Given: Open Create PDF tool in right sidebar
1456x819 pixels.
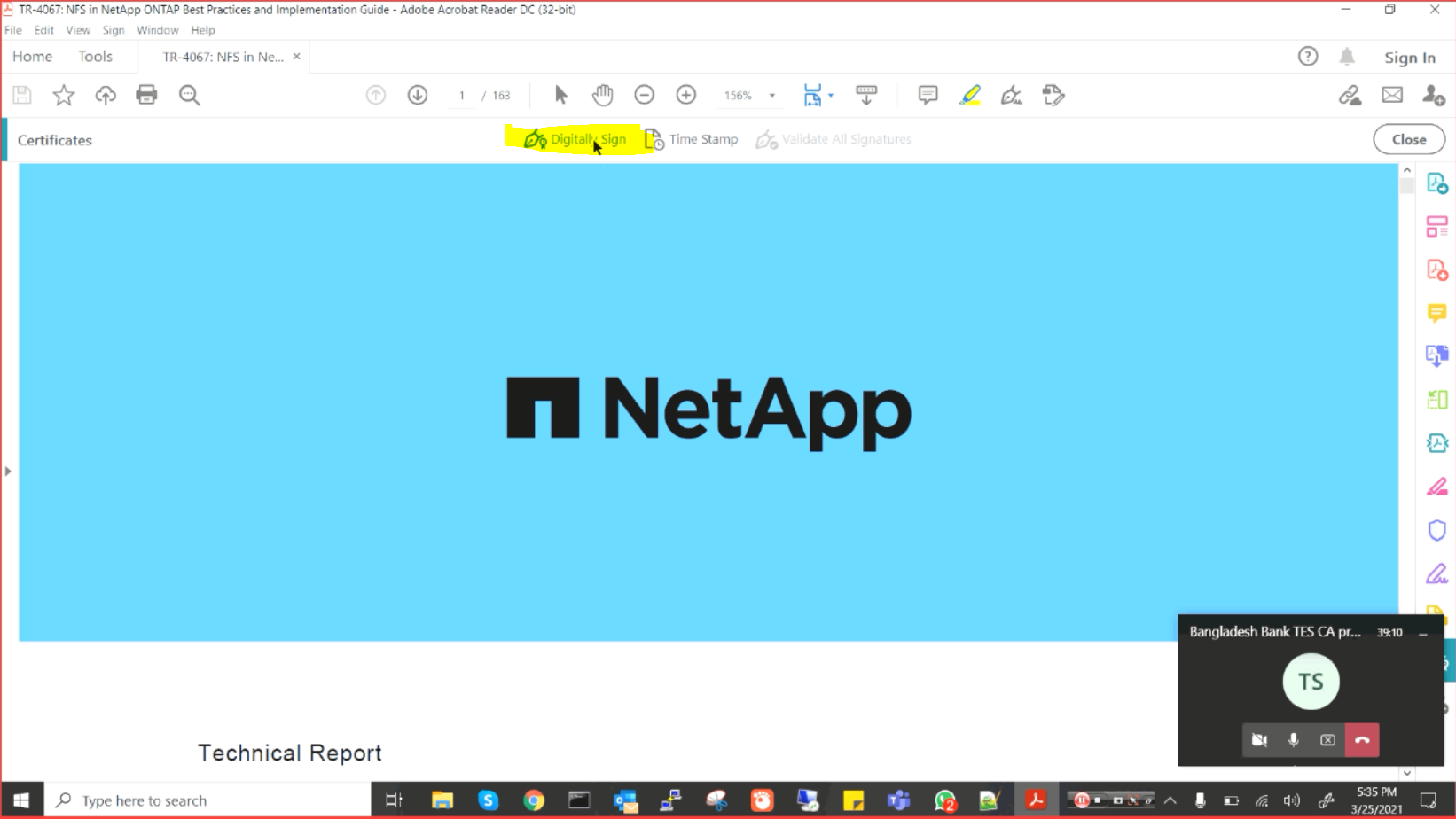Looking at the screenshot, I should pyautogui.click(x=1437, y=269).
